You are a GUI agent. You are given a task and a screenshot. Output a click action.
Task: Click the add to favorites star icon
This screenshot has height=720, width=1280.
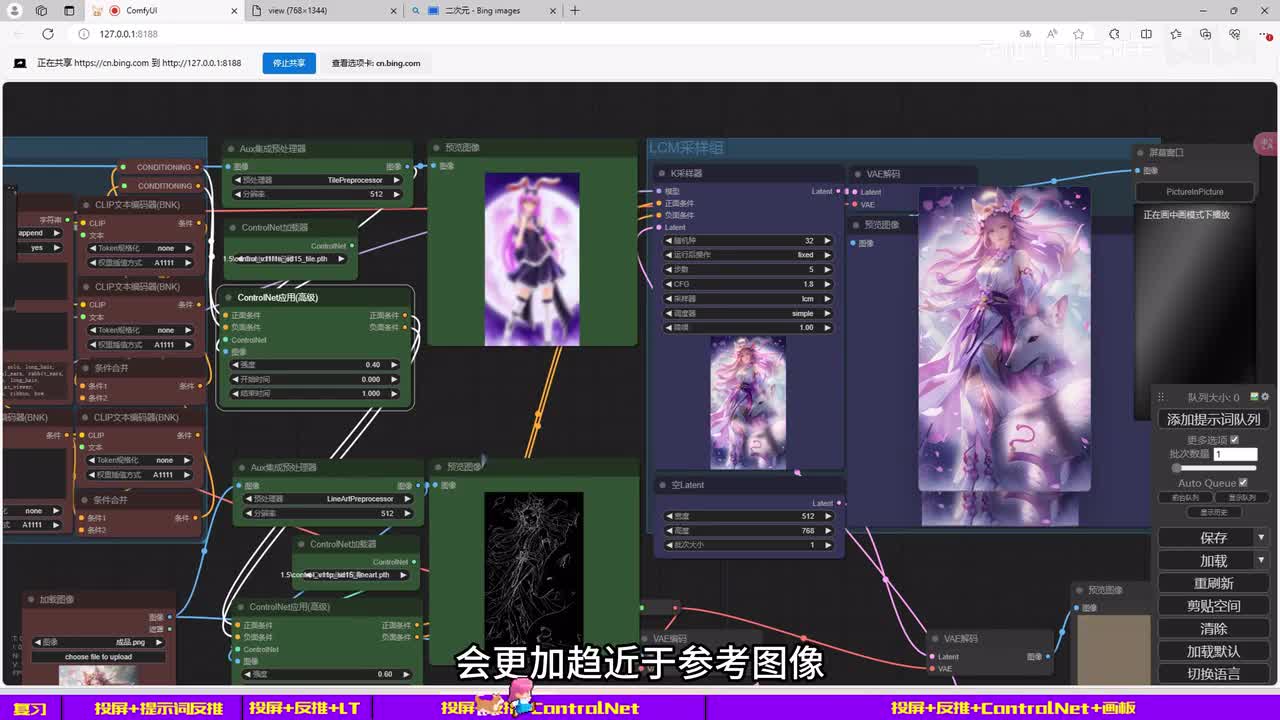1078,34
